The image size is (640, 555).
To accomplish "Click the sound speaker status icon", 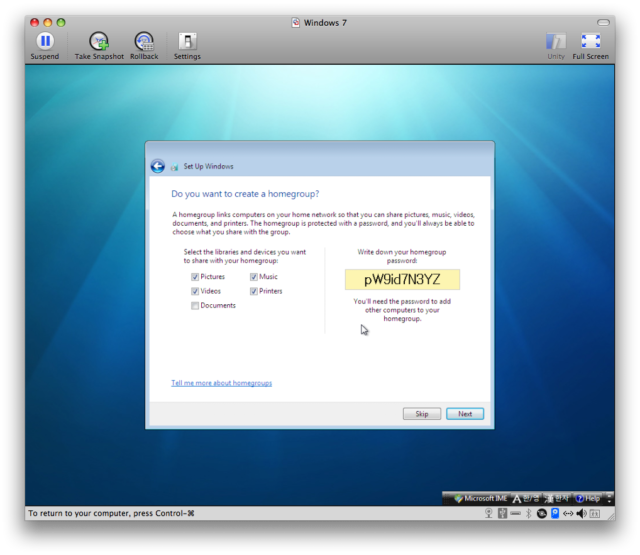I will point(581,513).
